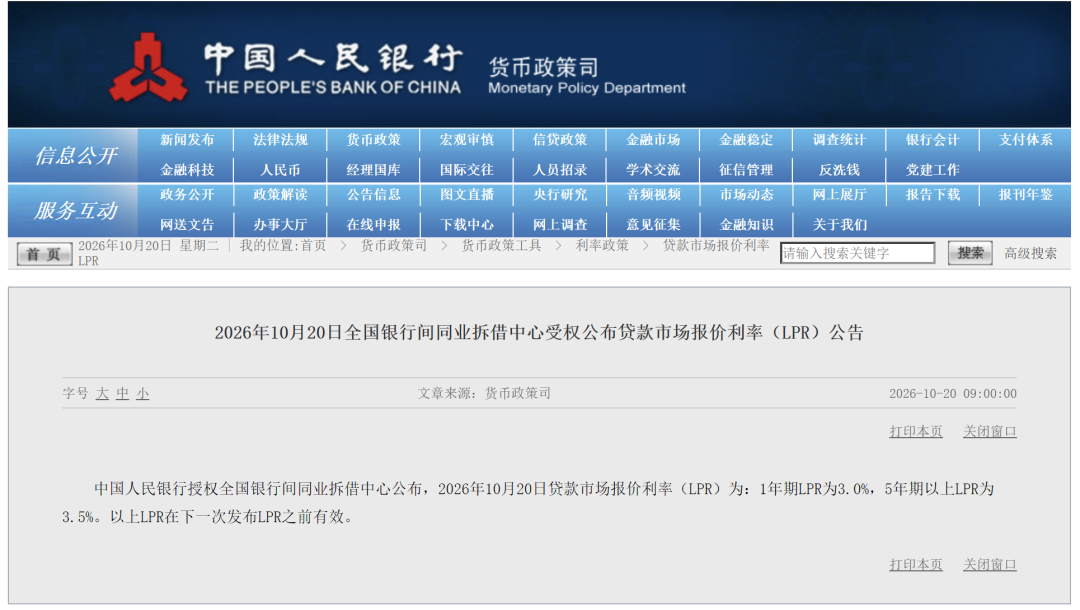Set font size to 小 (small)
Viewport: 1080px width, 610px height.
pyautogui.click(x=143, y=393)
